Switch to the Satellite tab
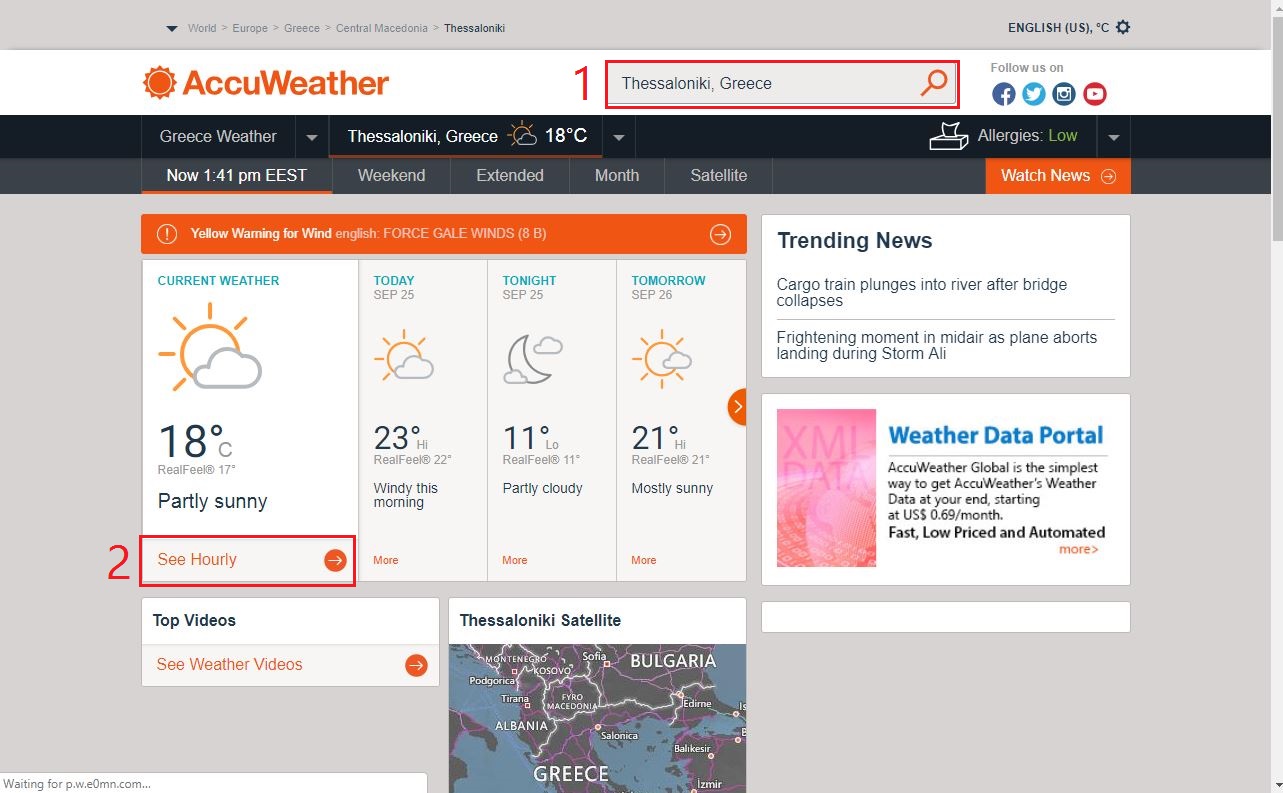The width and height of the screenshot is (1283, 793). click(719, 175)
